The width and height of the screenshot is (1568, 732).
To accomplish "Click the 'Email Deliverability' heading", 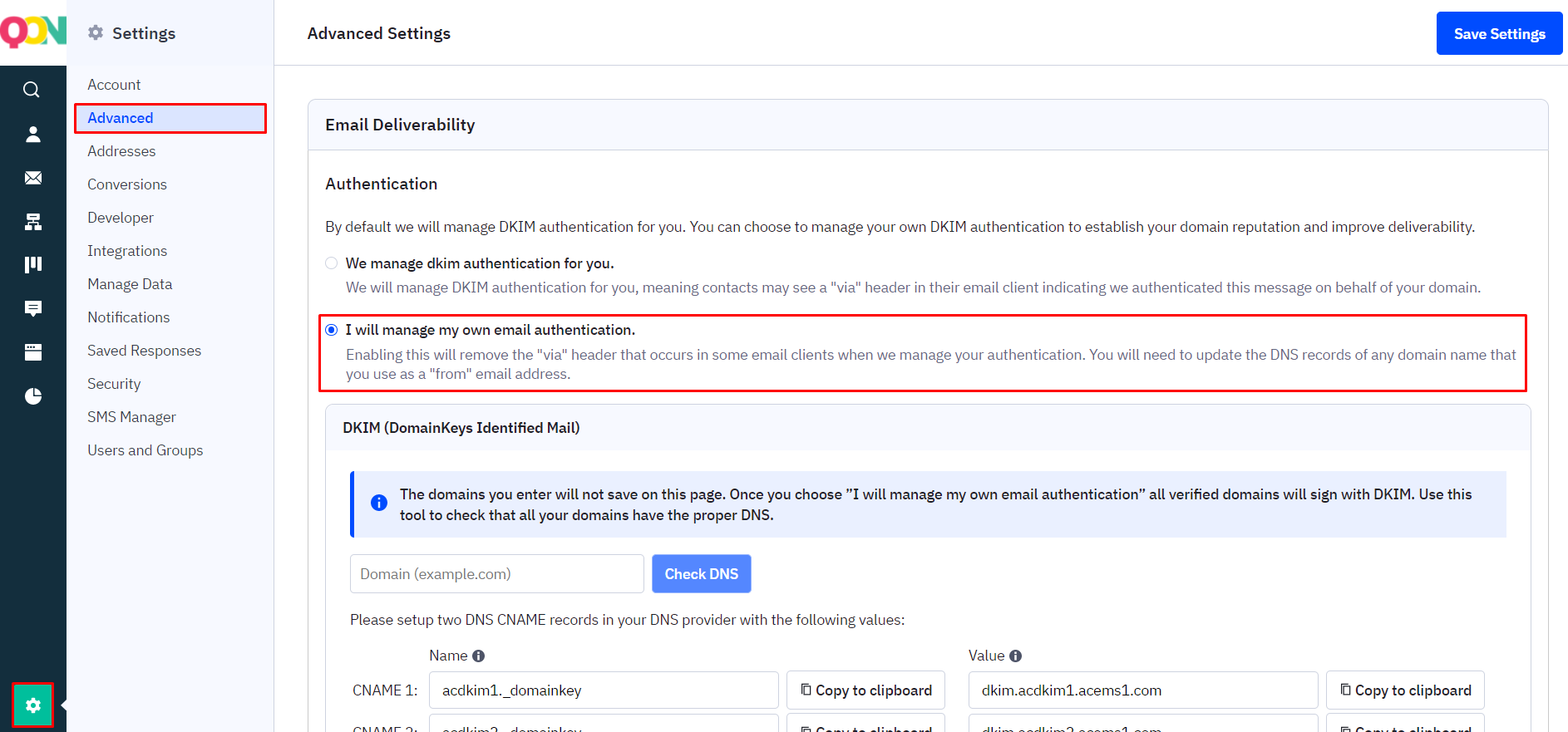I will pos(400,125).
